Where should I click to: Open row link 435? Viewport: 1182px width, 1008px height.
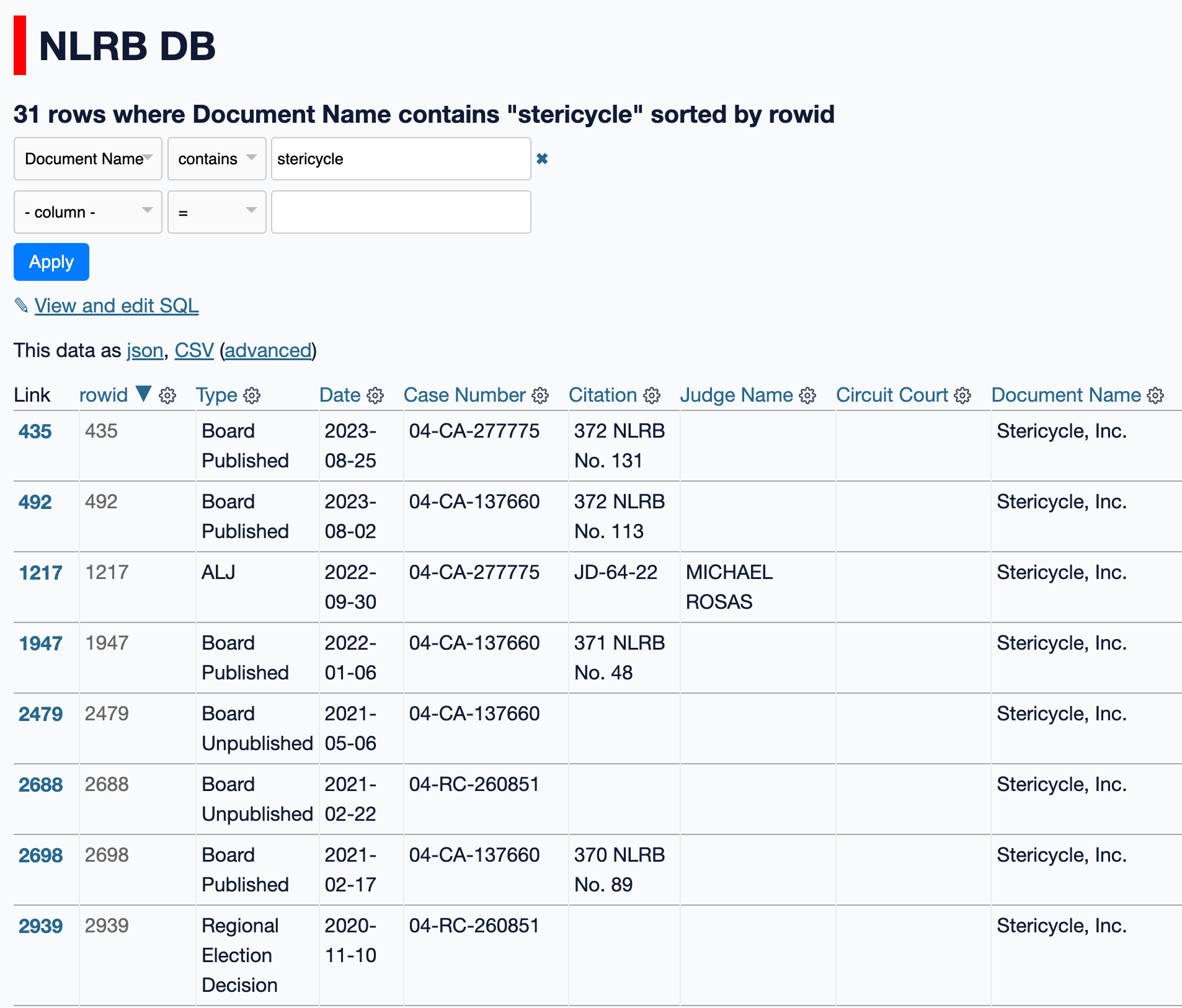[x=35, y=431]
